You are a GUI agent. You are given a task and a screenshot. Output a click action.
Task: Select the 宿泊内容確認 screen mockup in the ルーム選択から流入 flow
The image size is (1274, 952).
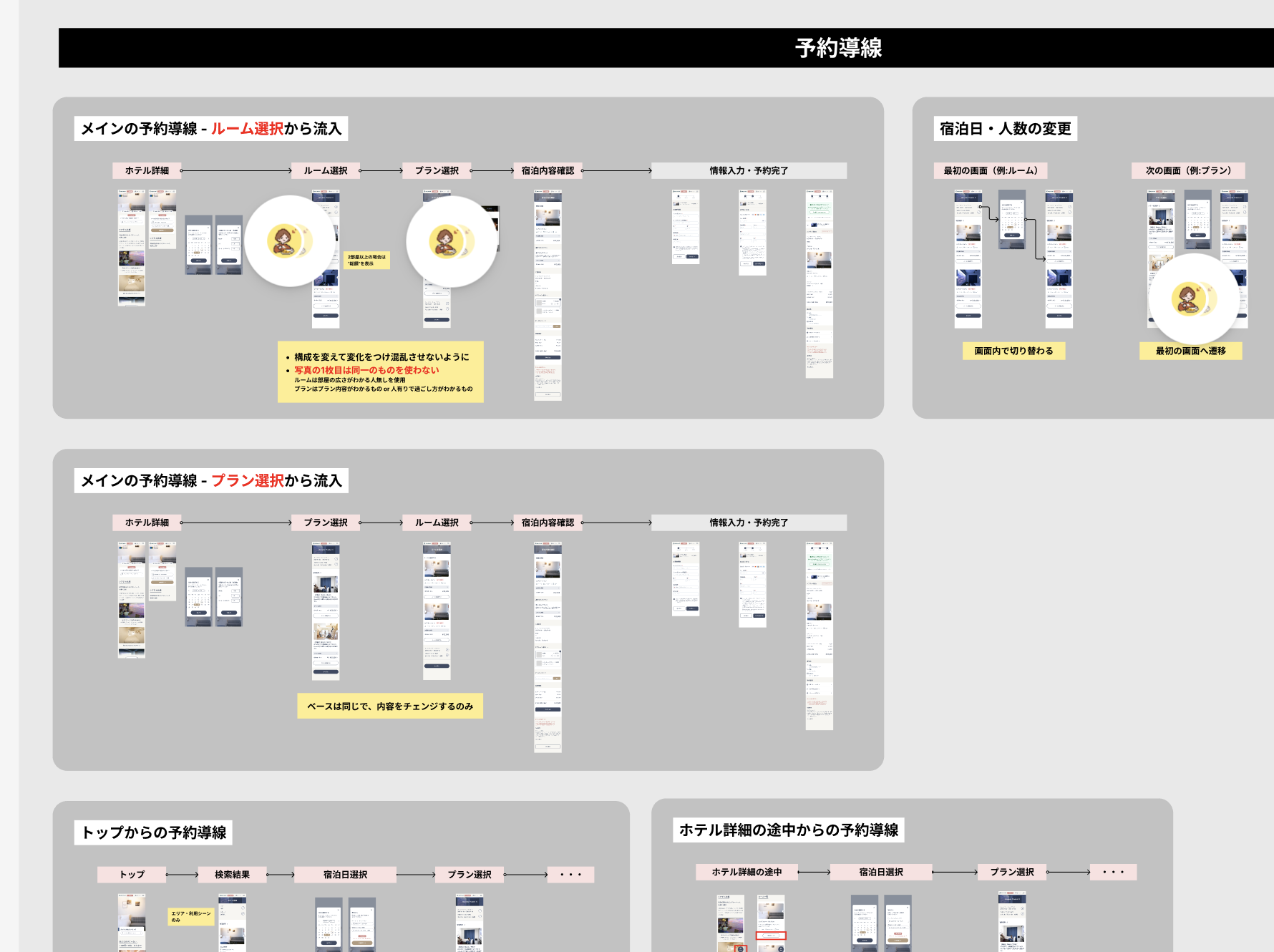(548, 295)
